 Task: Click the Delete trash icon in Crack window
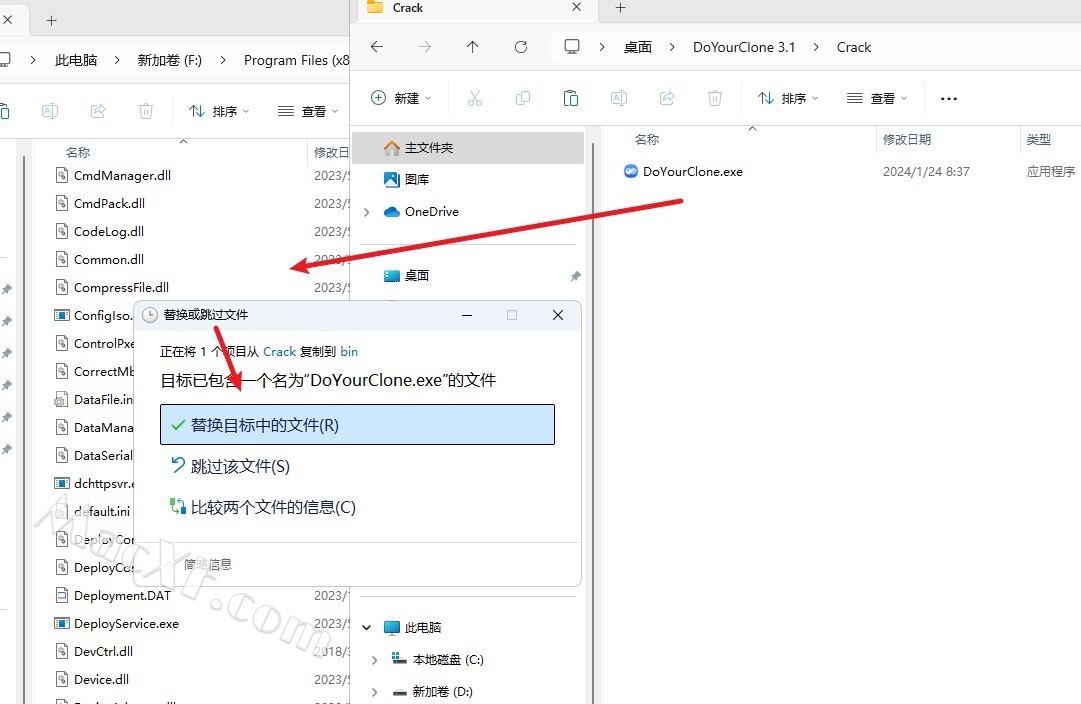pyautogui.click(x=715, y=99)
